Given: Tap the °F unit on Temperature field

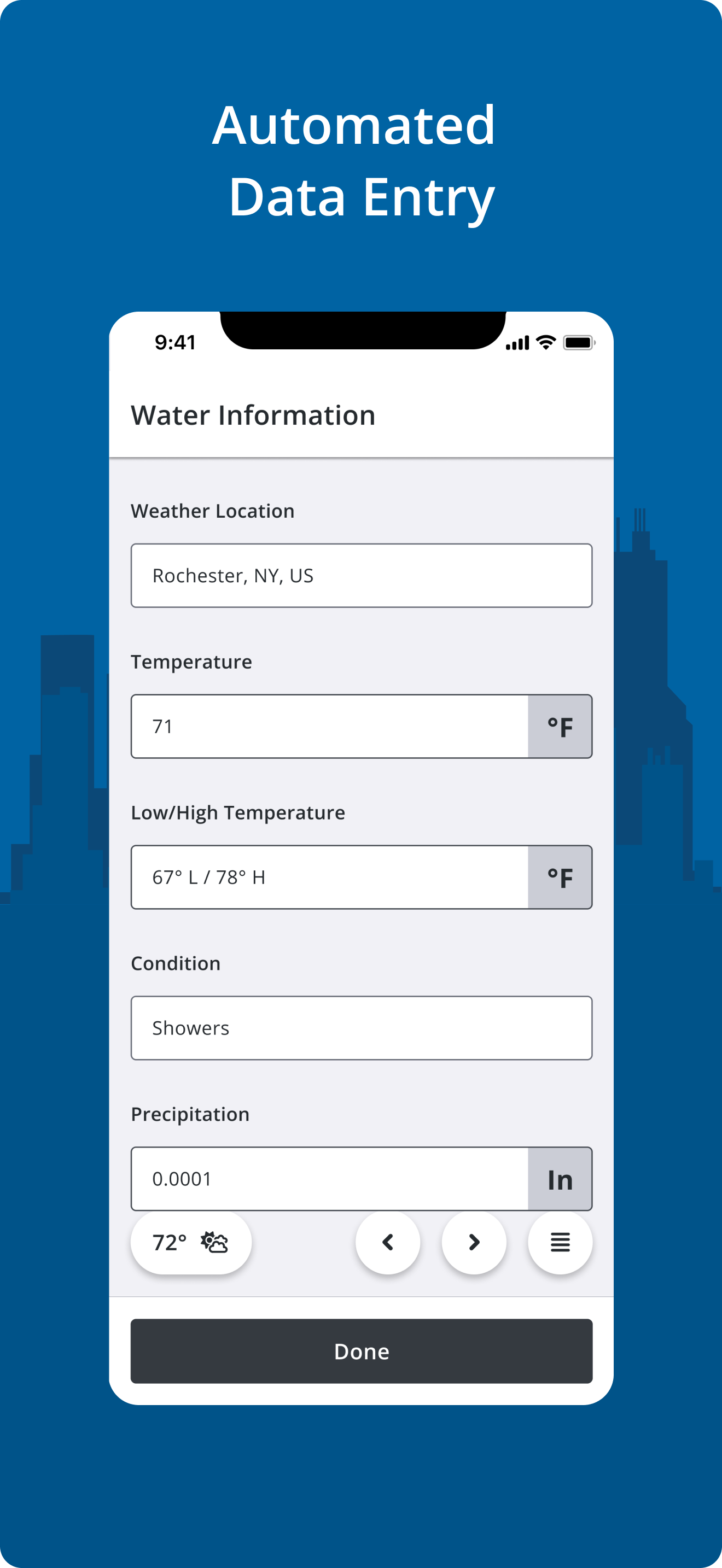Looking at the screenshot, I should 560,726.
